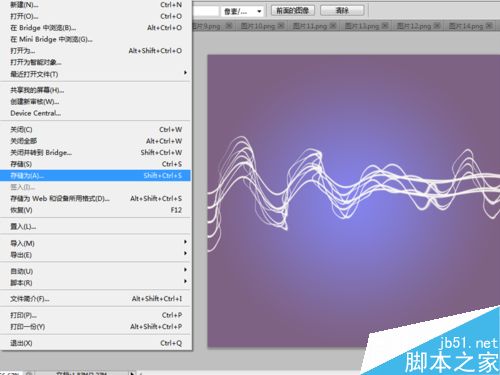The image size is (500, 375).
Task: Choose 存储(S) menu entry
Action: 96,164
